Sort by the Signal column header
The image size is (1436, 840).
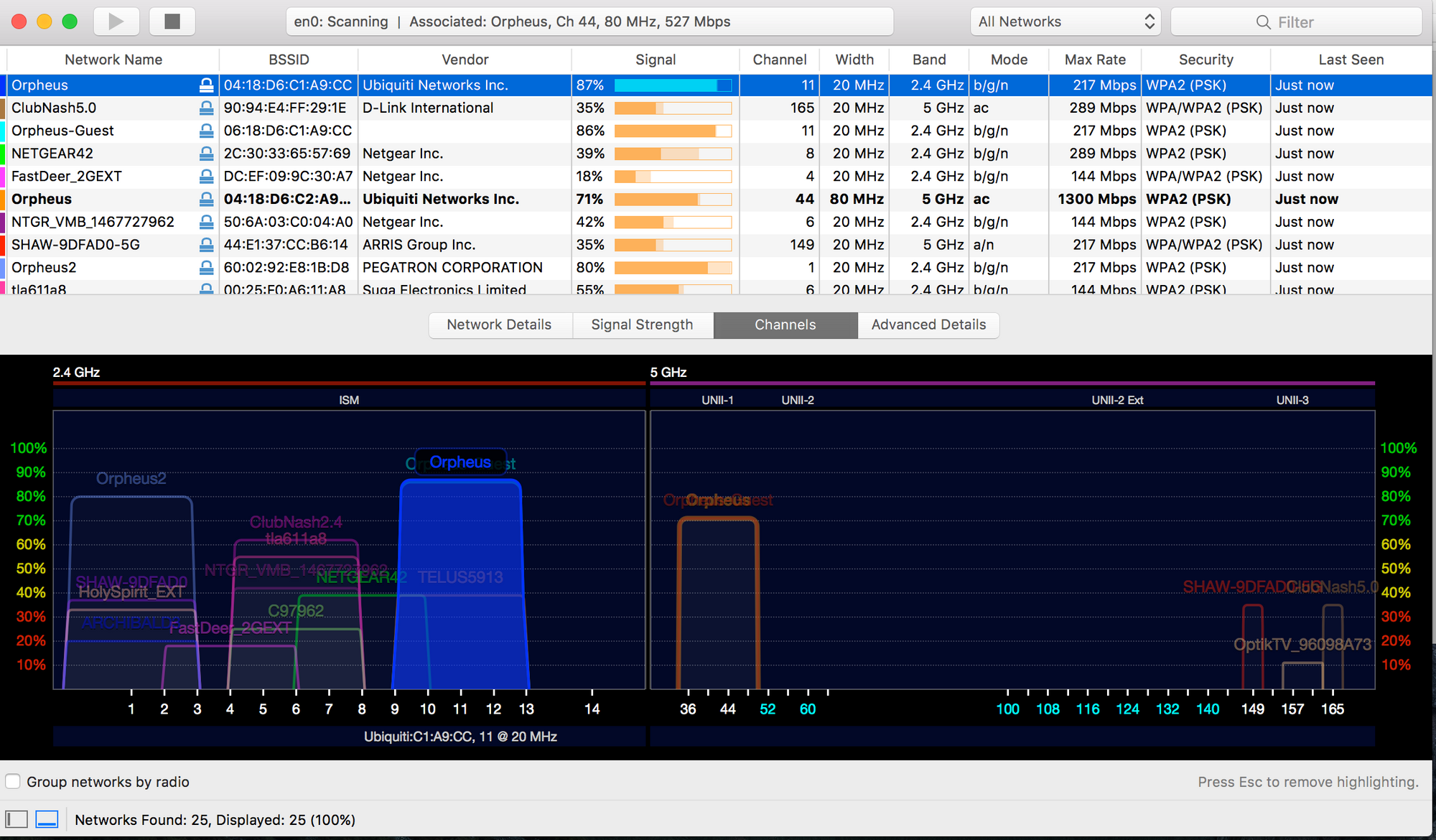tap(655, 60)
